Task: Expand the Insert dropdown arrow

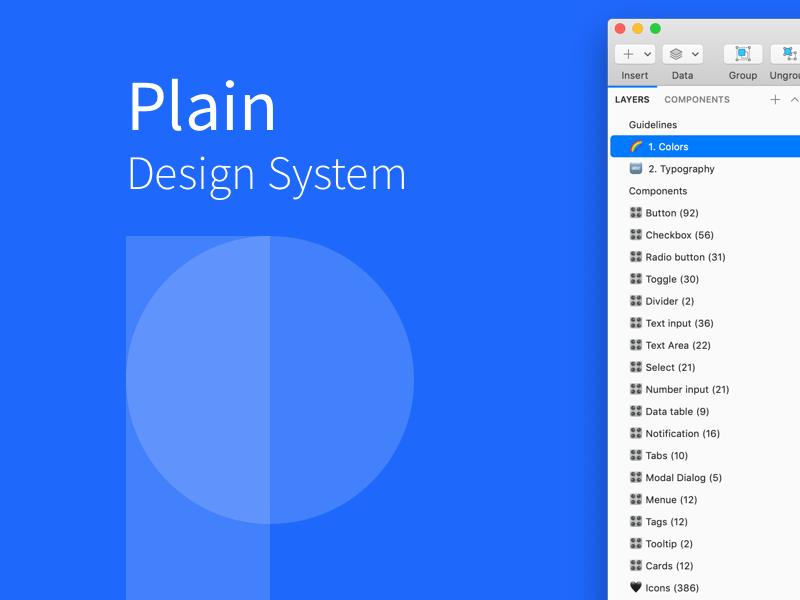Action: pos(647,54)
